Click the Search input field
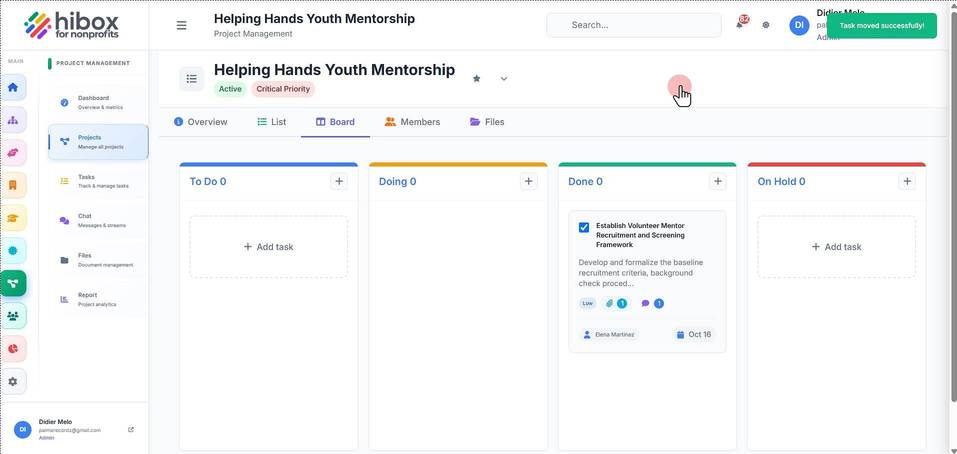The image size is (957, 454). (x=634, y=25)
